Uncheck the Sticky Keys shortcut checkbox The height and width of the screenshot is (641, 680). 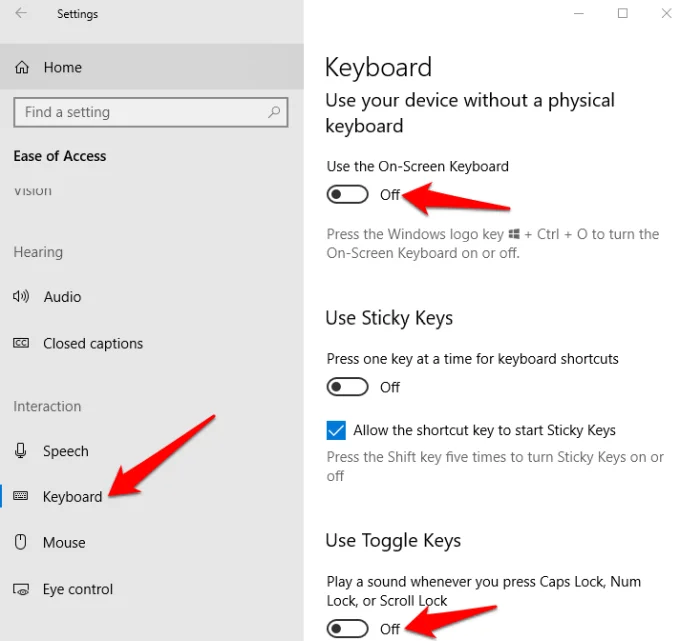[336, 431]
